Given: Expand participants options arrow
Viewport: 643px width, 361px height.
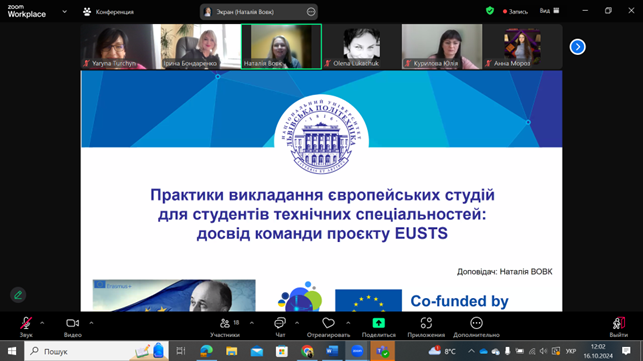Looking at the screenshot, I should 252,323.
